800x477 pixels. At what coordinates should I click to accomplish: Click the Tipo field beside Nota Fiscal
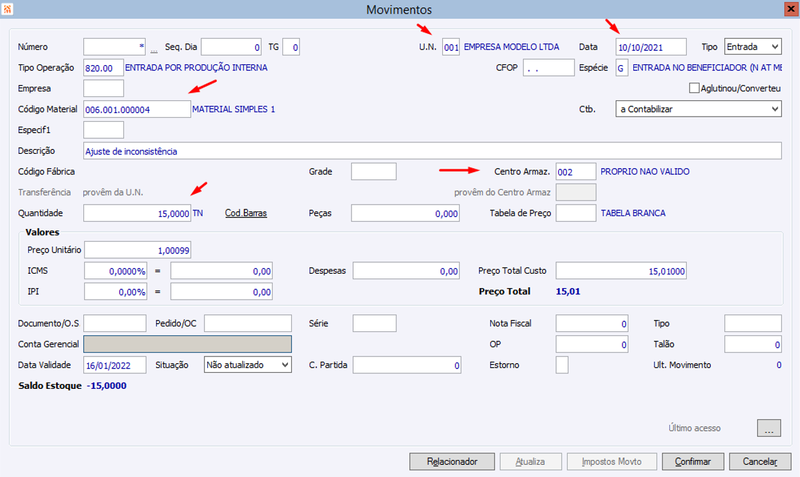click(753, 323)
